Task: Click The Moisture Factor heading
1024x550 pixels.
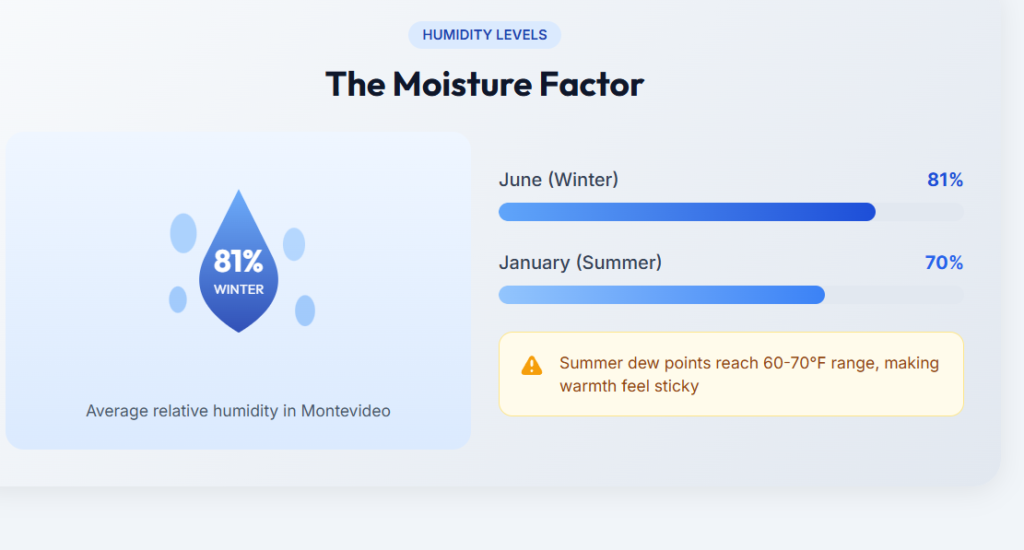Action: click(x=485, y=84)
